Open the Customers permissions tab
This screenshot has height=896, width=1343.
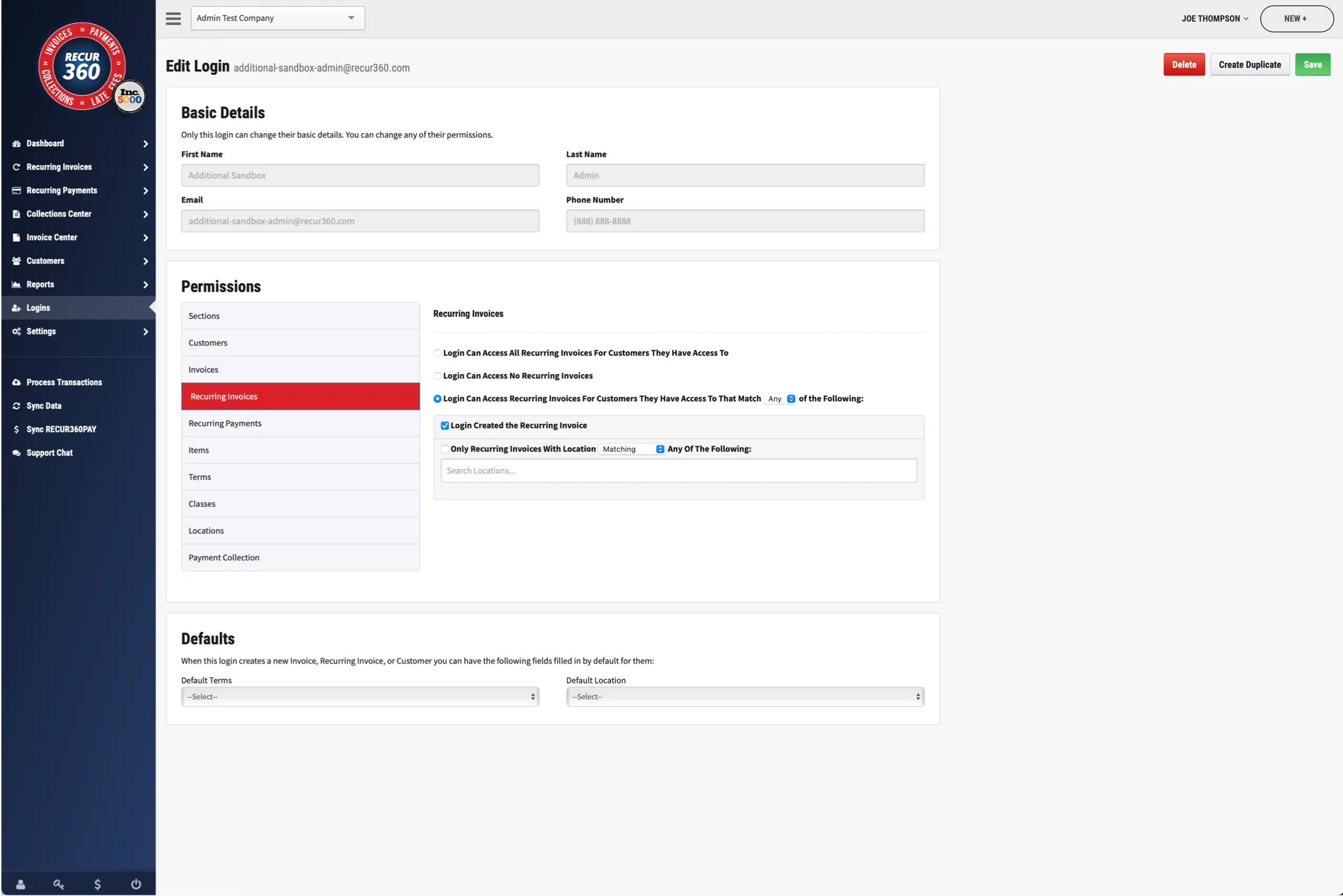[301, 343]
